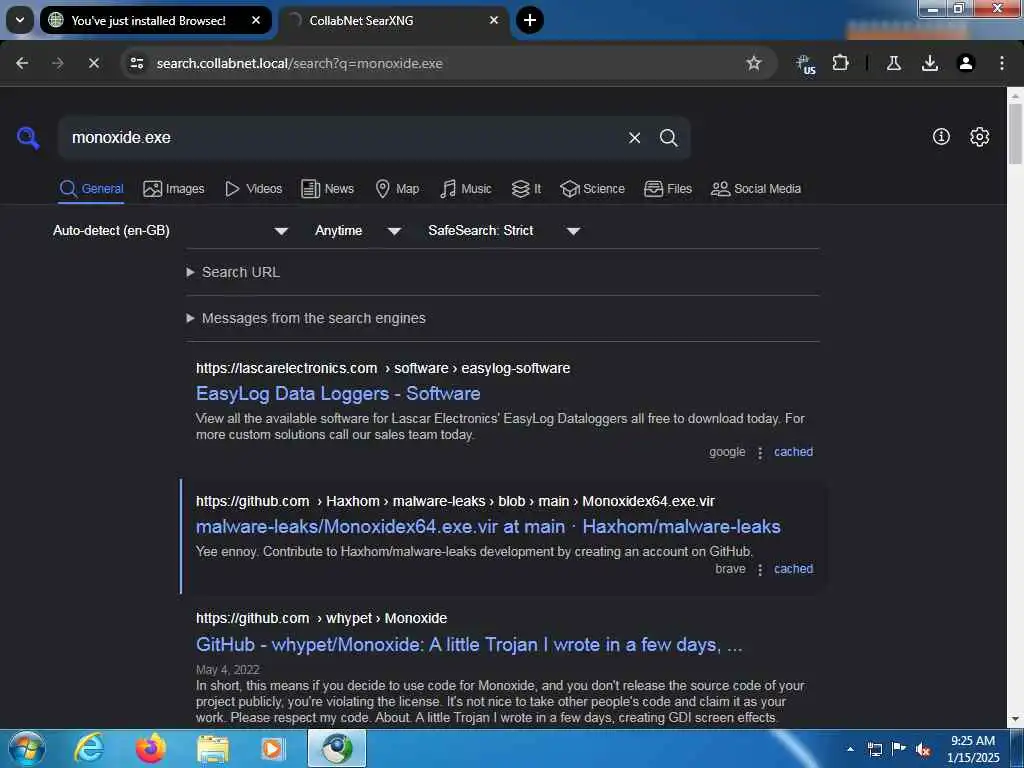The image size is (1024, 768).
Task: View site information icon in address bar
Action: coord(136,63)
